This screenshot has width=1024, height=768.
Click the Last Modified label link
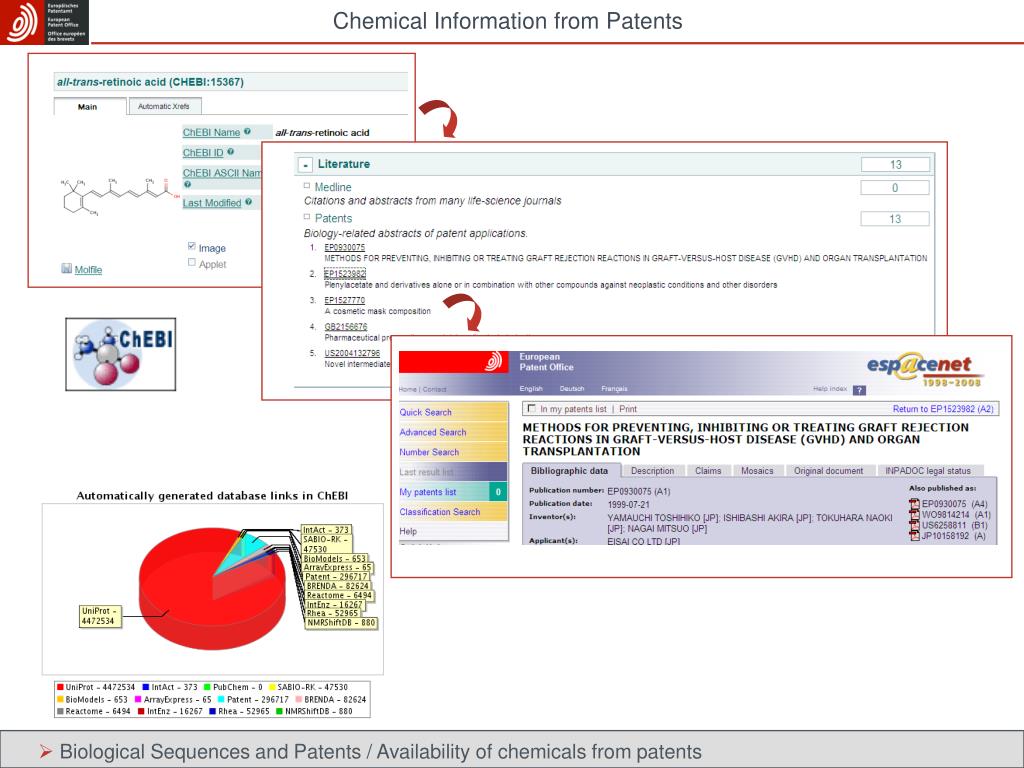pyautogui.click(x=212, y=203)
